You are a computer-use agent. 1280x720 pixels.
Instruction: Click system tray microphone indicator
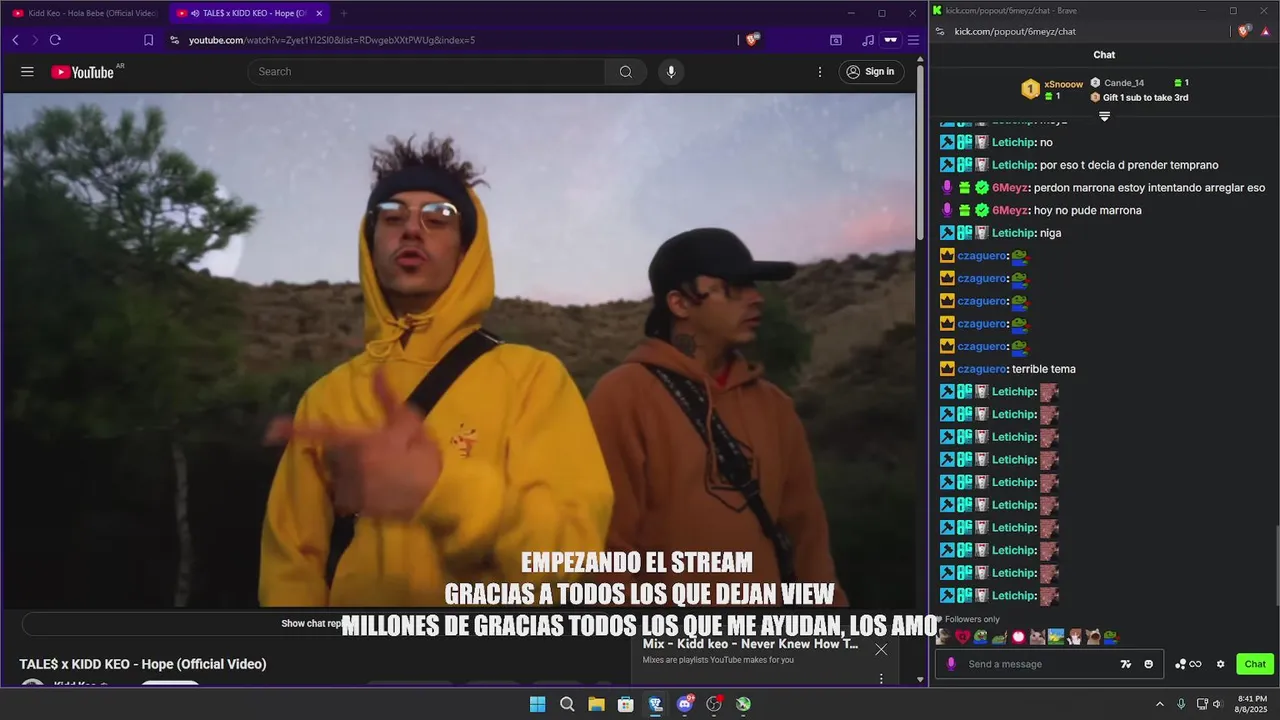coord(1181,704)
